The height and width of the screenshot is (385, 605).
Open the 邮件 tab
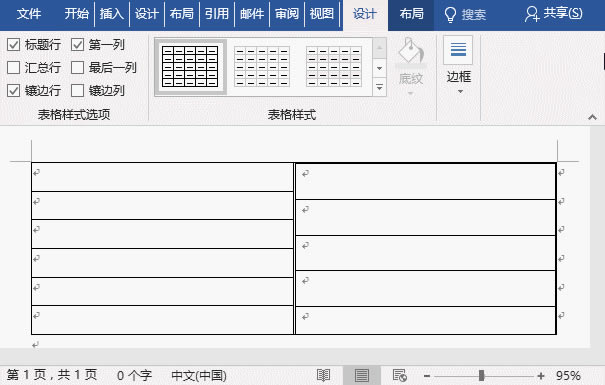[x=252, y=14]
